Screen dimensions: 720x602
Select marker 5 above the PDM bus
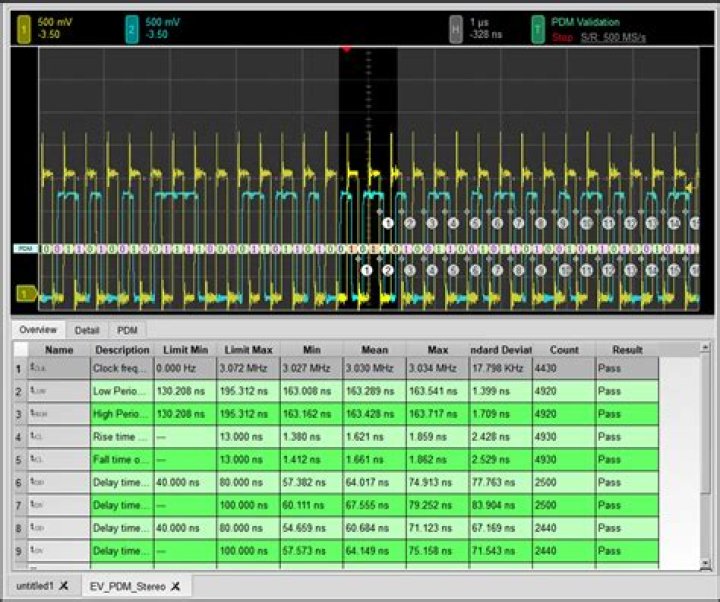[475, 223]
